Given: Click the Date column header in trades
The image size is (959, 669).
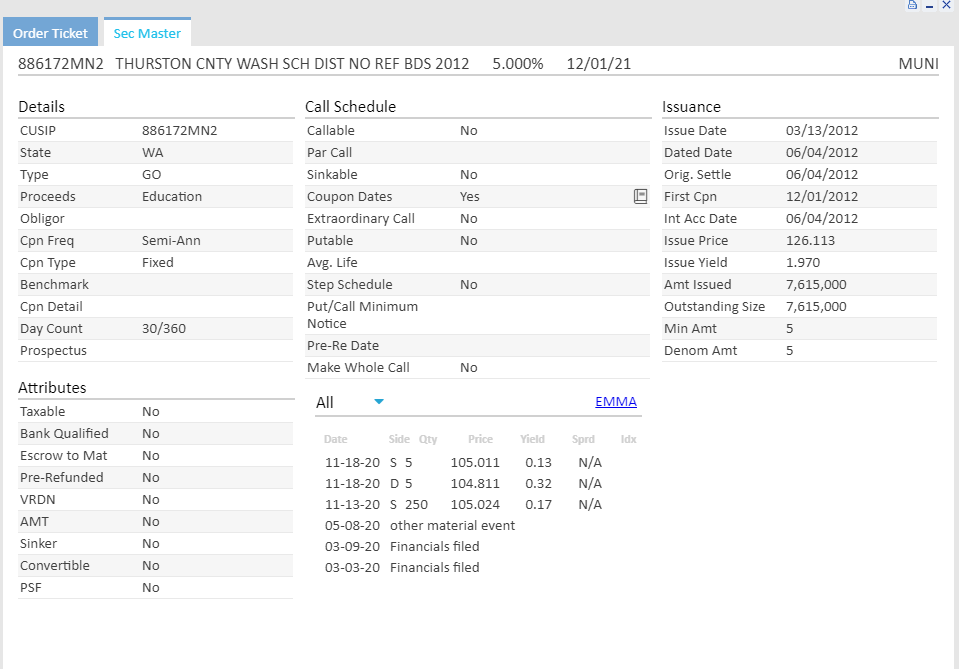Looking at the screenshot, I should pyautogui.click(x=336, y=439).
